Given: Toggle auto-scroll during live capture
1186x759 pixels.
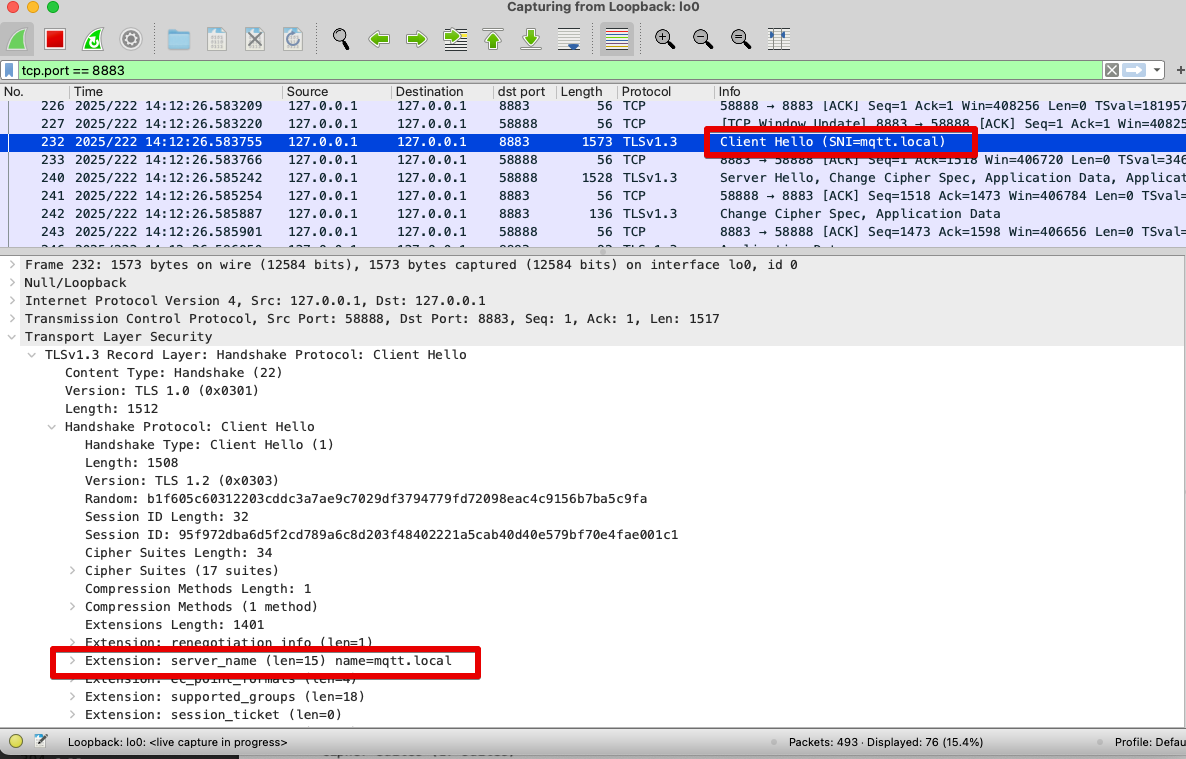Looking at the screenshot, I should 569,39.
